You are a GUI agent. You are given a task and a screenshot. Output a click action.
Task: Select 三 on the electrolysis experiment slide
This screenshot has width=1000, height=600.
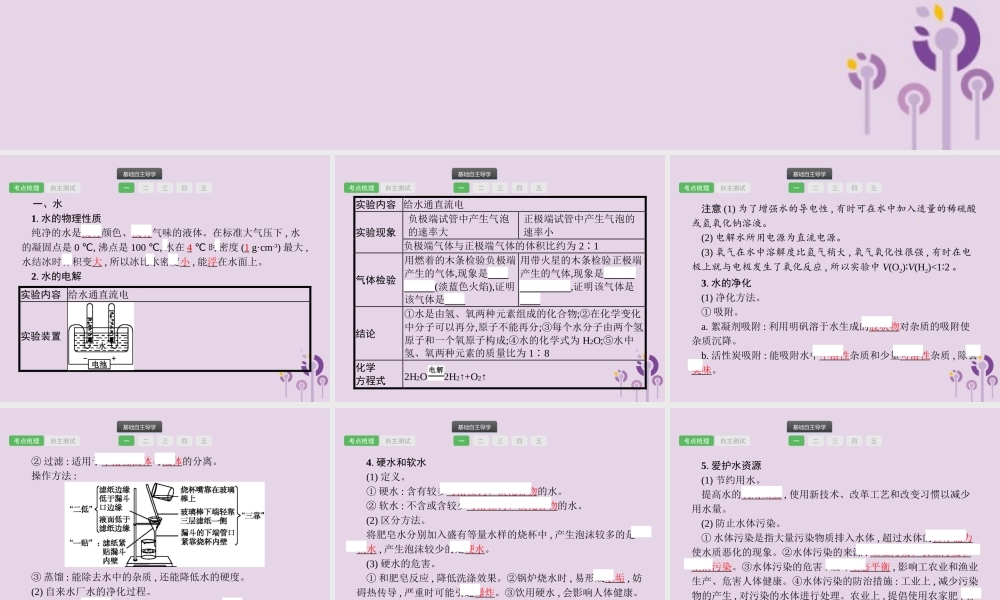pos(500,188)
